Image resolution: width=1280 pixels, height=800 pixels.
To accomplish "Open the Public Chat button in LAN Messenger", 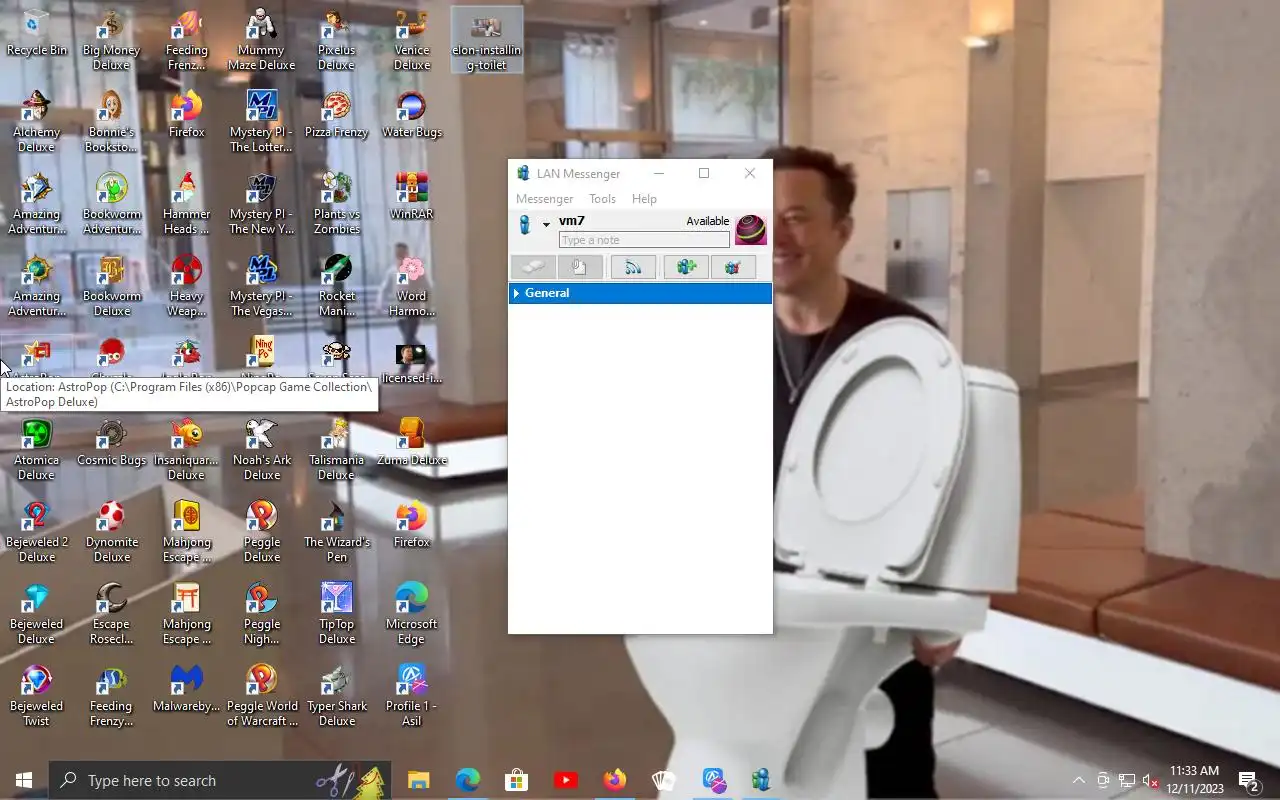I will (733, 267).
